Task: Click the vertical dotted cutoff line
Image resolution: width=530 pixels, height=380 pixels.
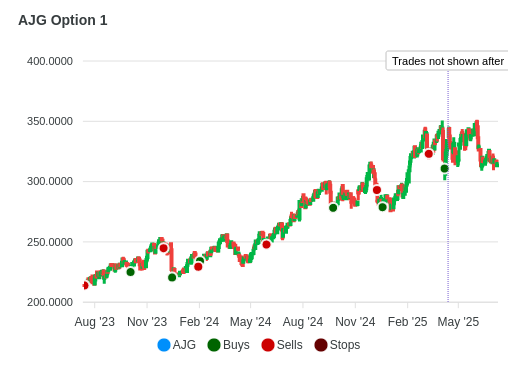Action: tap(448, 237)
